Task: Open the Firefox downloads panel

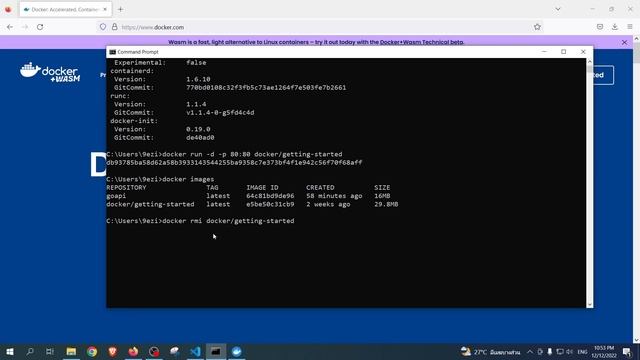Action: (x=615, y=27)
